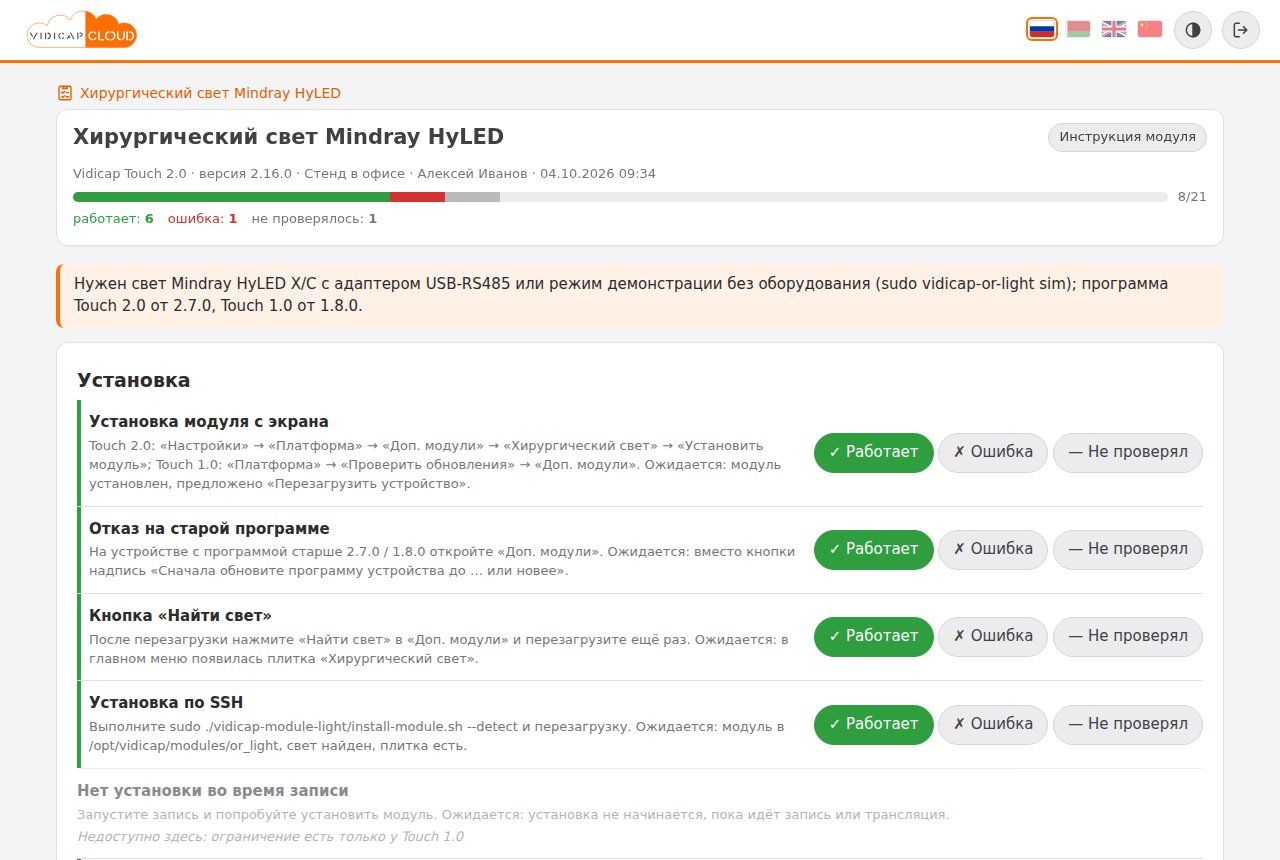Click the Vidicap Cloud logo
This screenshot has width=1280, height=860.
coord(82,30)
